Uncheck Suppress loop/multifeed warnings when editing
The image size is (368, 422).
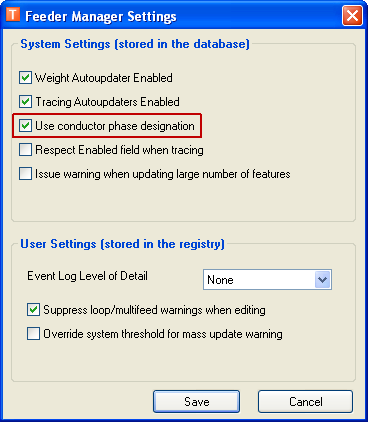click(x=33, y=310)
